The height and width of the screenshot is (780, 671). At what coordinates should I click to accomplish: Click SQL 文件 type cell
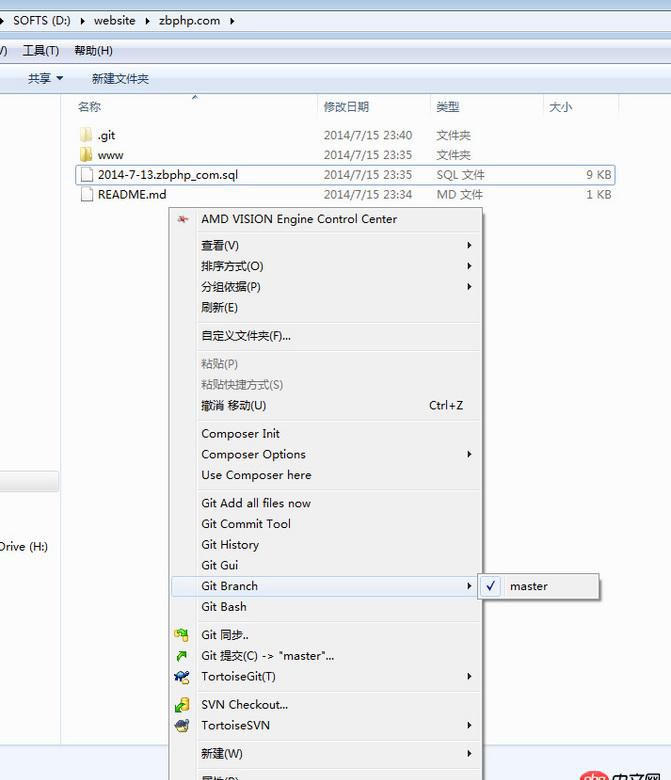point(461,175)
